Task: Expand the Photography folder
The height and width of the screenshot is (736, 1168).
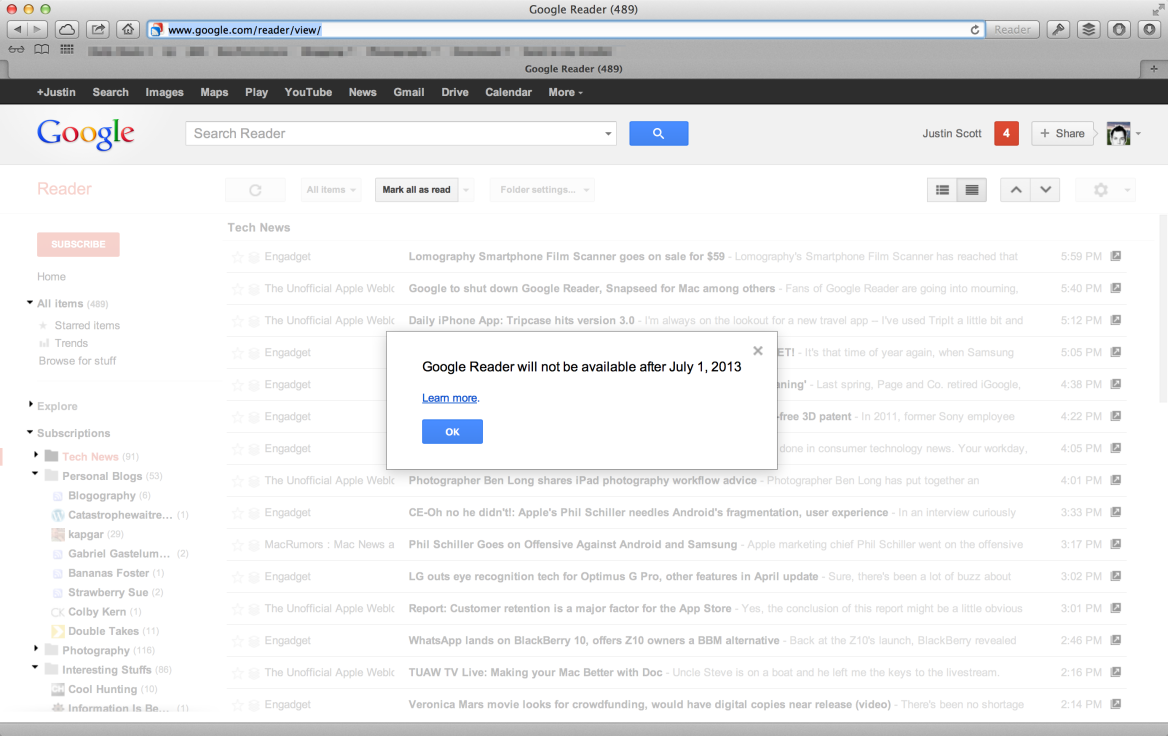Action: click(36, 648)
